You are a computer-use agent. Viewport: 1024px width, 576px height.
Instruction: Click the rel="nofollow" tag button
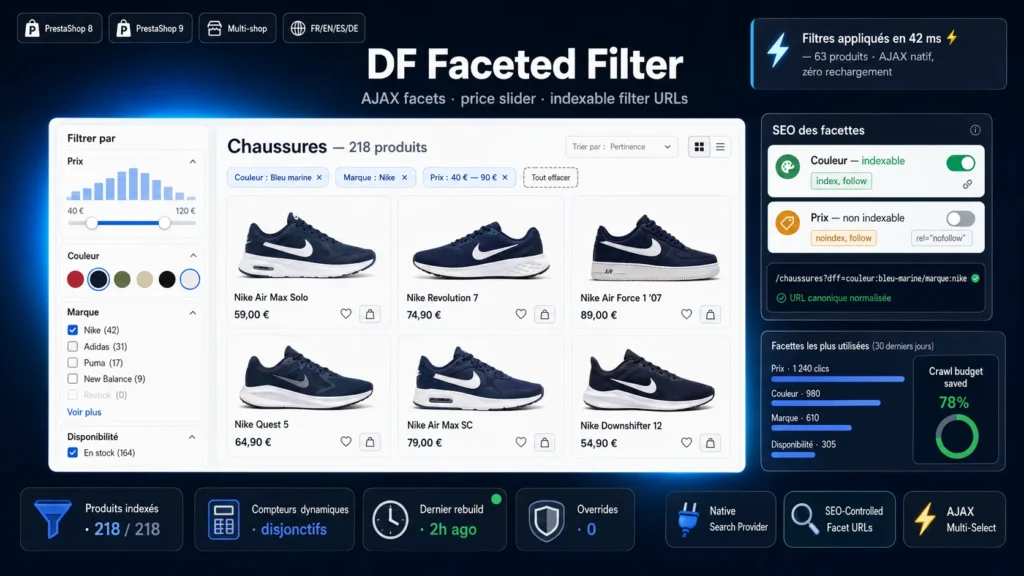point(940,238)
